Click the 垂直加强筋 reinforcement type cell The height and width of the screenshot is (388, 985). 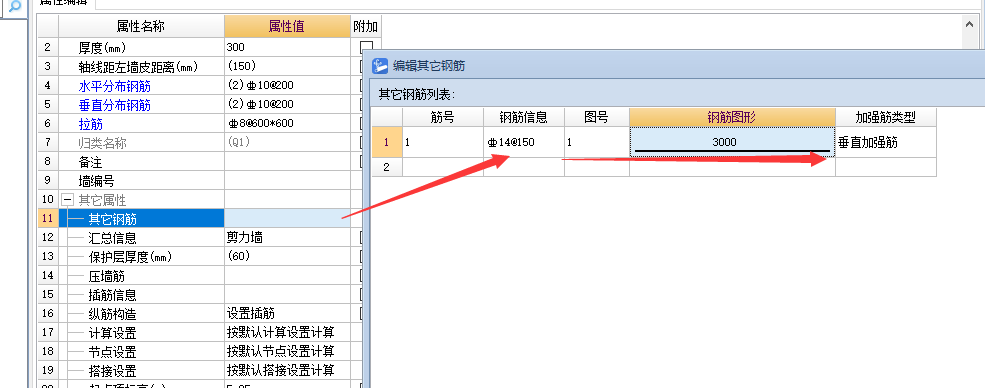(886, 143)
